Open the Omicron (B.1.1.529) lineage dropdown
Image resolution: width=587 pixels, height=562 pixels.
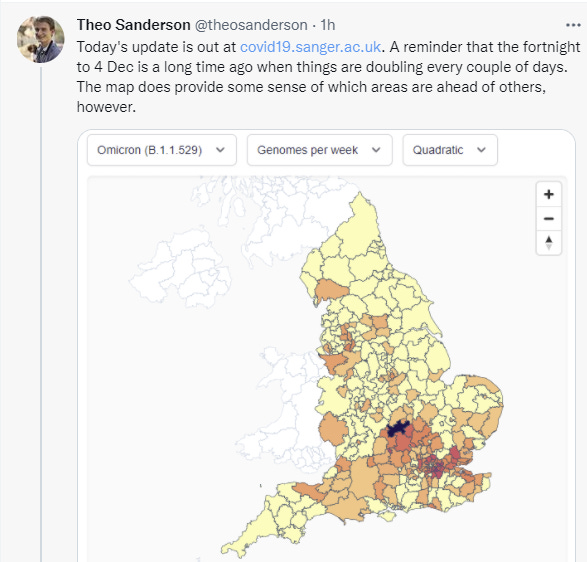tap(162, 150)
